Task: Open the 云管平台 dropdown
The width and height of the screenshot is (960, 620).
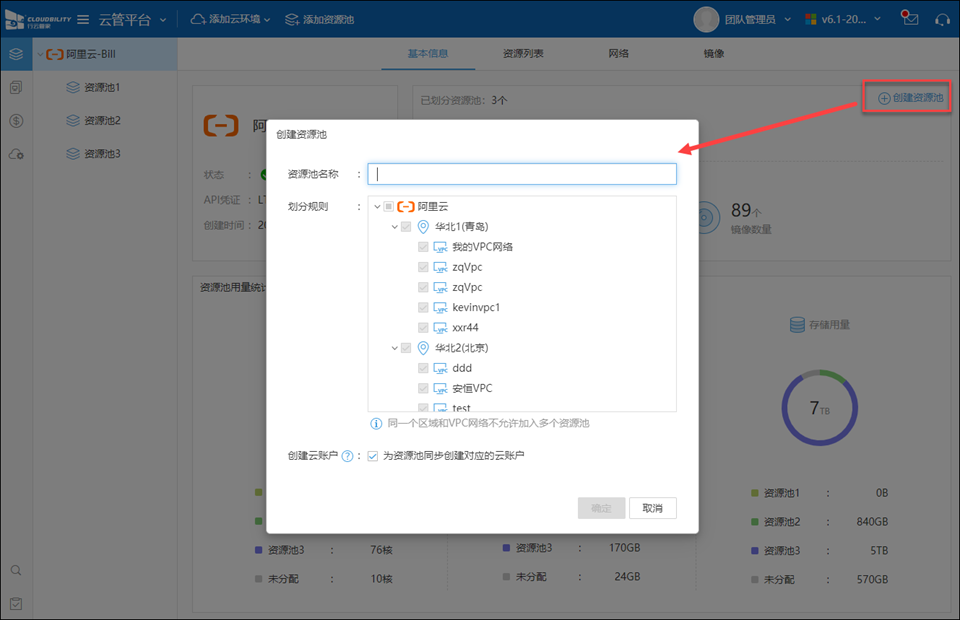Action: [x=132, y=20]
